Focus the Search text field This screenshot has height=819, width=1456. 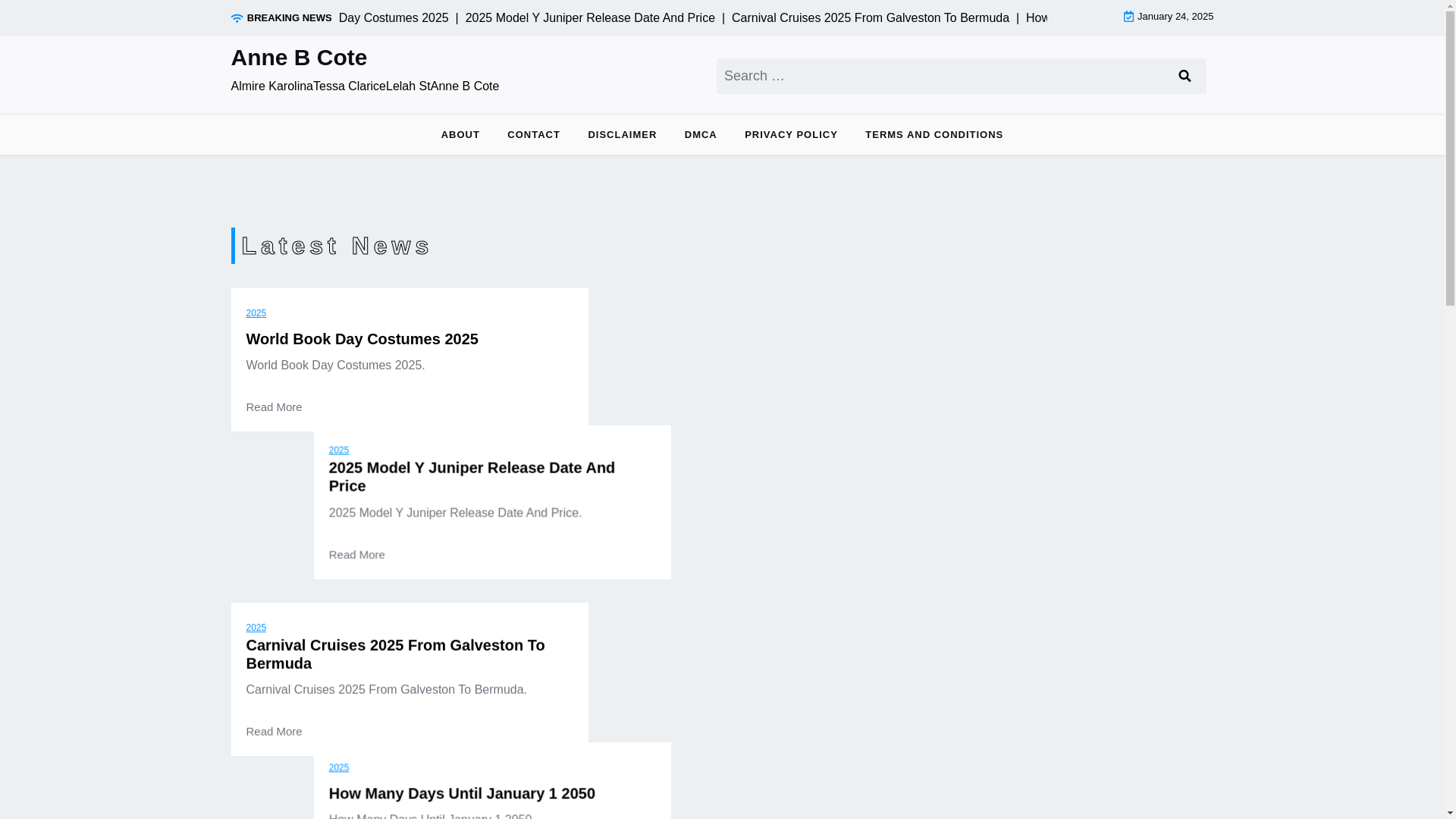click(940, 76)
